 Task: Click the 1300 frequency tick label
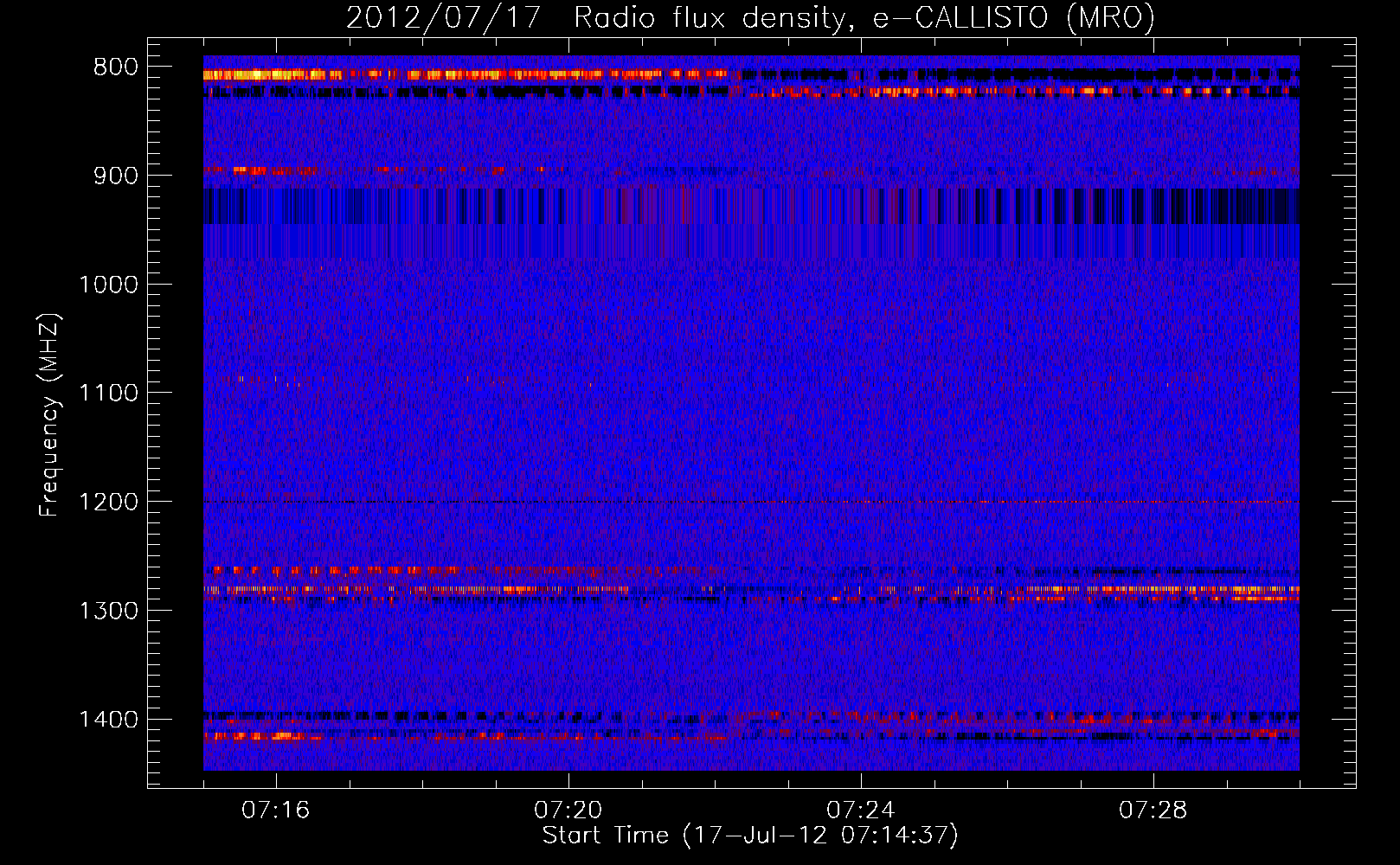click(x=109, y=612)
